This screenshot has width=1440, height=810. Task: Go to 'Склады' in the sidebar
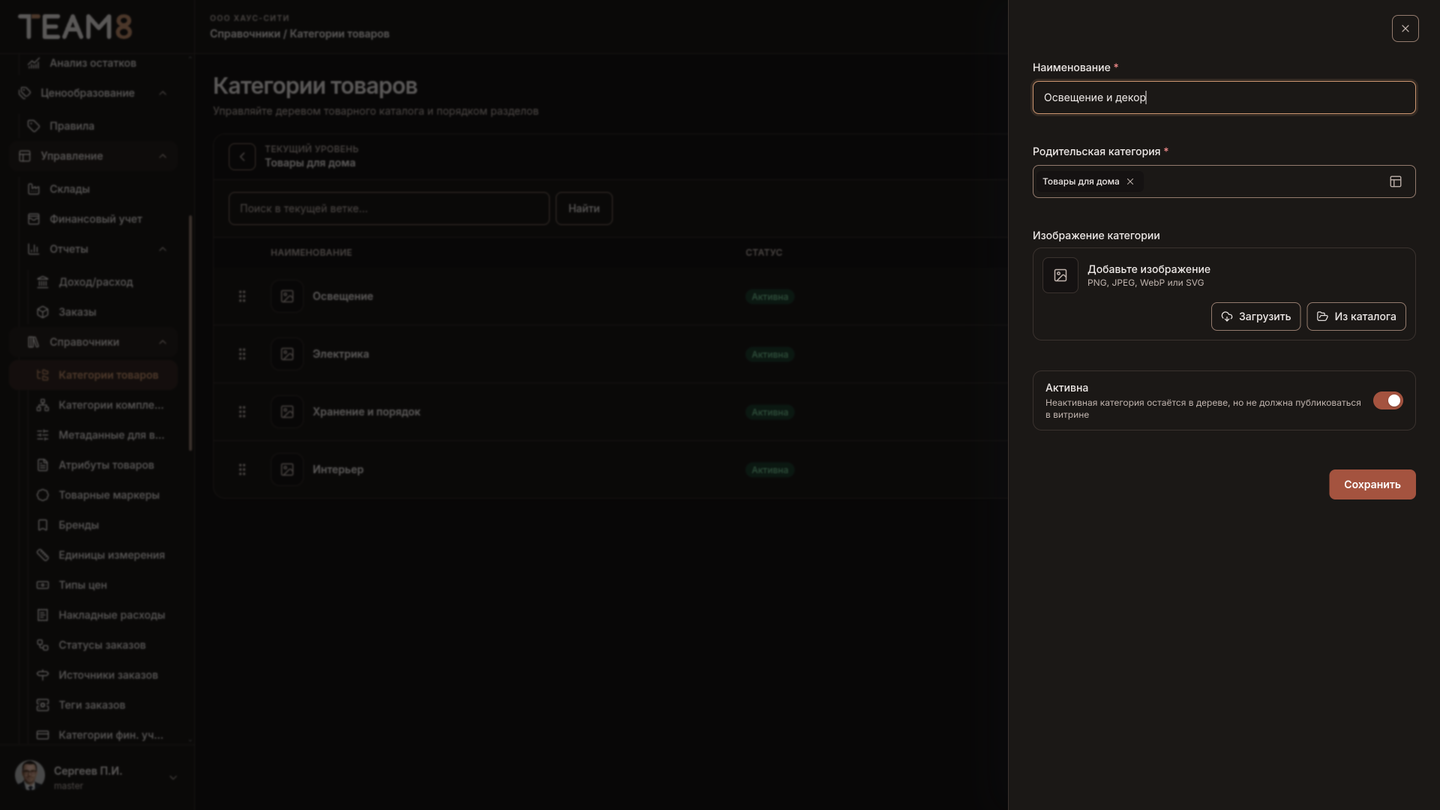[x=70, y=189]
